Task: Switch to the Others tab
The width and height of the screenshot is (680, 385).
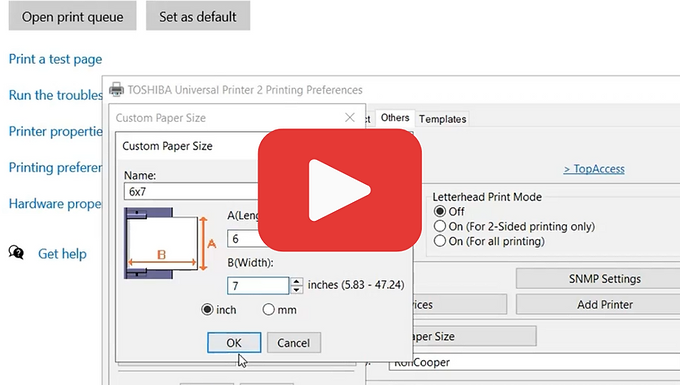Action: click(395, 118)
